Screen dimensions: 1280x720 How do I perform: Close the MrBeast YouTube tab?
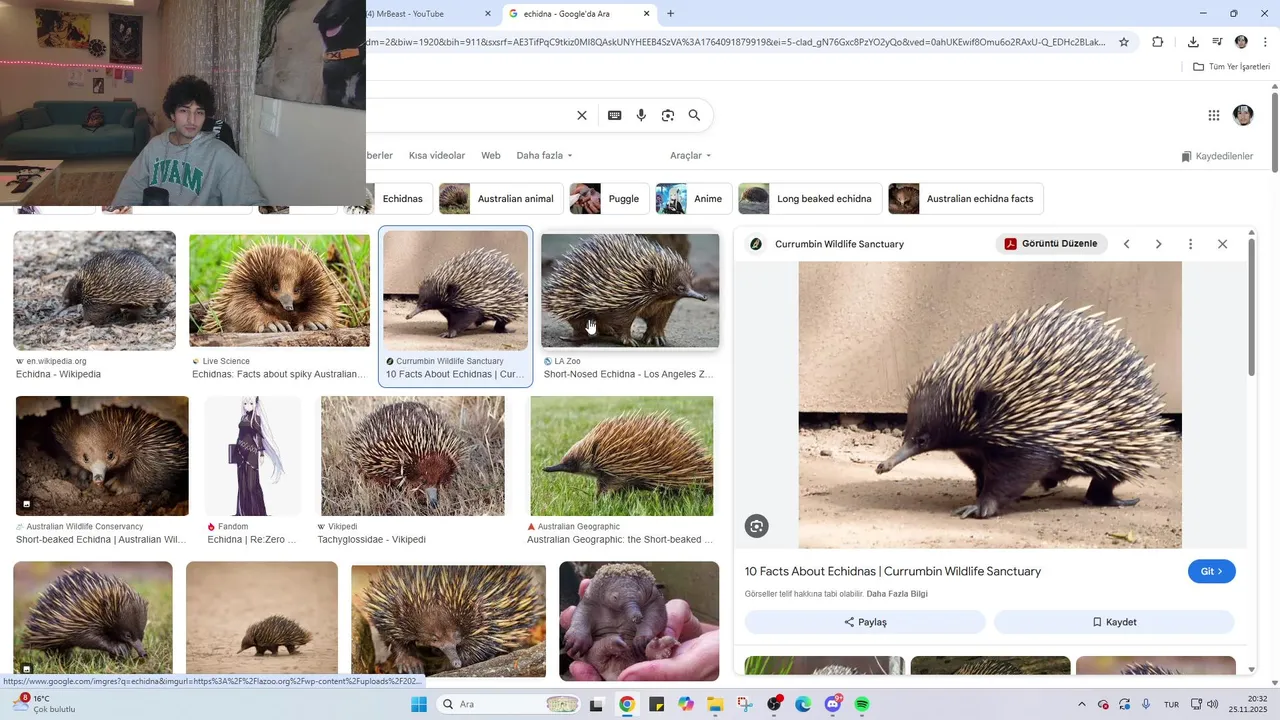(x=488, y=13)
